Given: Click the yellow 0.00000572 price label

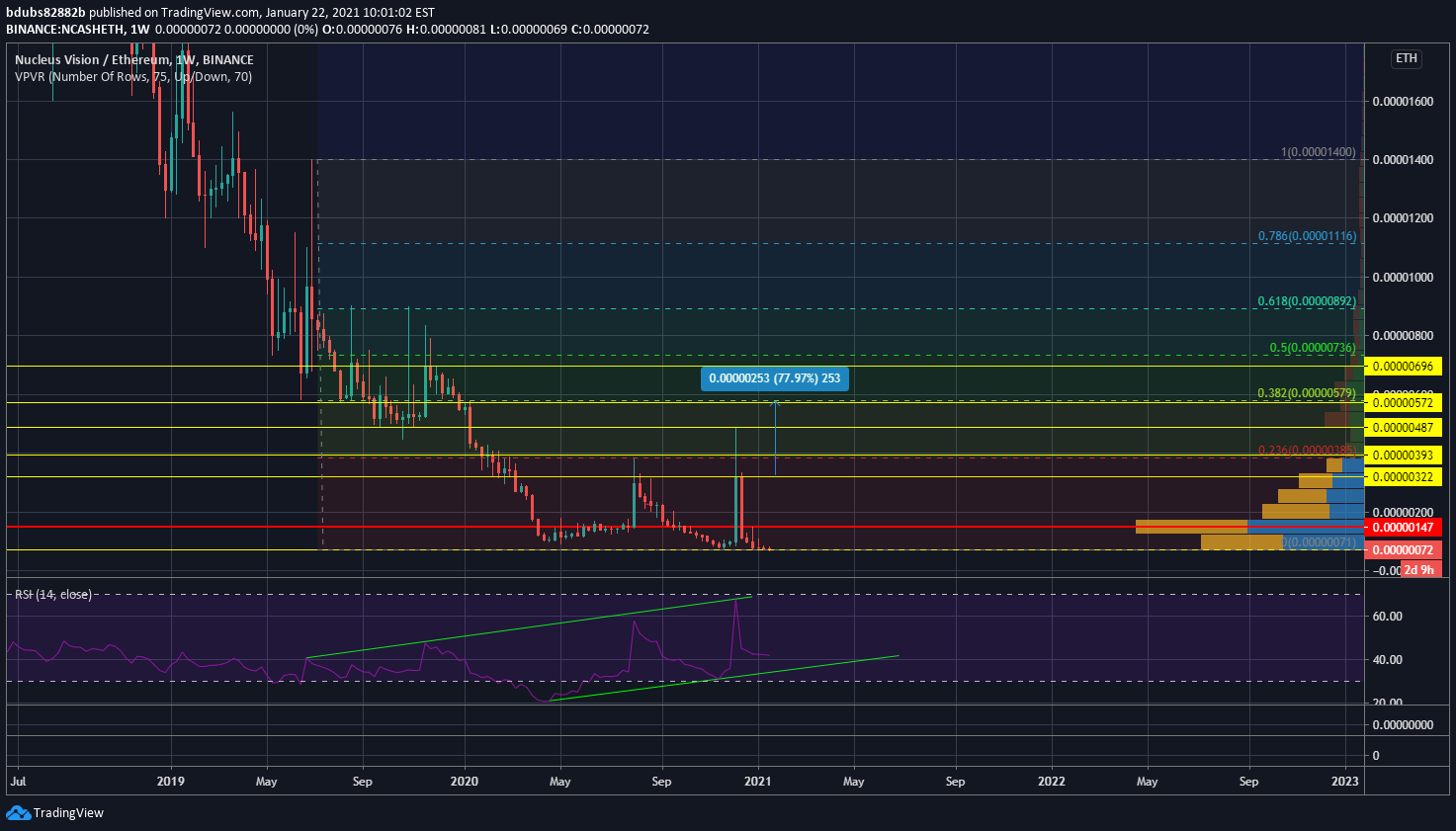Looking at the screenshot, I should [1403, 402].
